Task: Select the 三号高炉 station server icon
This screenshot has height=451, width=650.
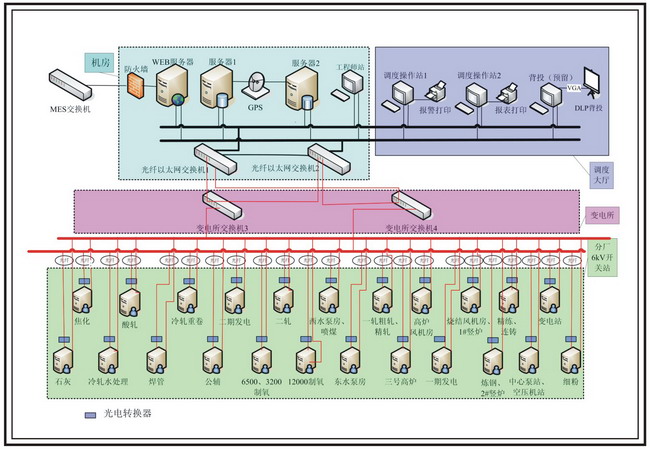Action: (x=402, y=359)
